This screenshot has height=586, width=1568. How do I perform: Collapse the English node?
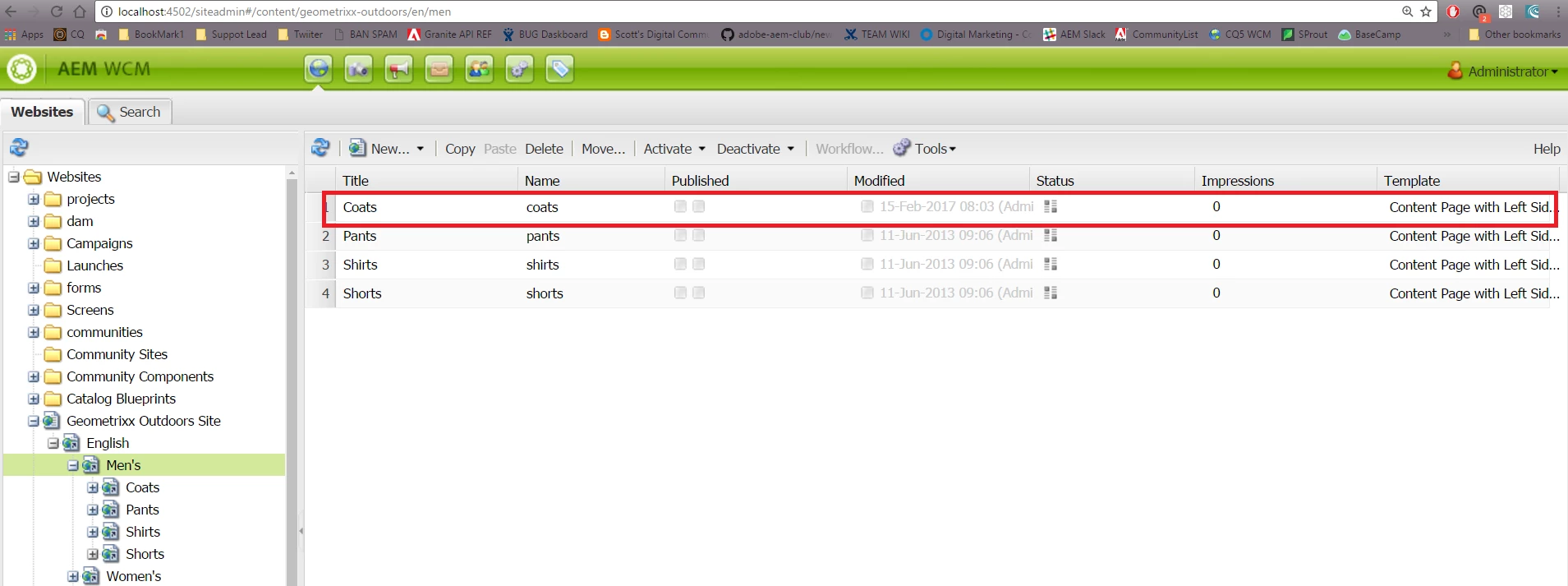click(53, 443)
